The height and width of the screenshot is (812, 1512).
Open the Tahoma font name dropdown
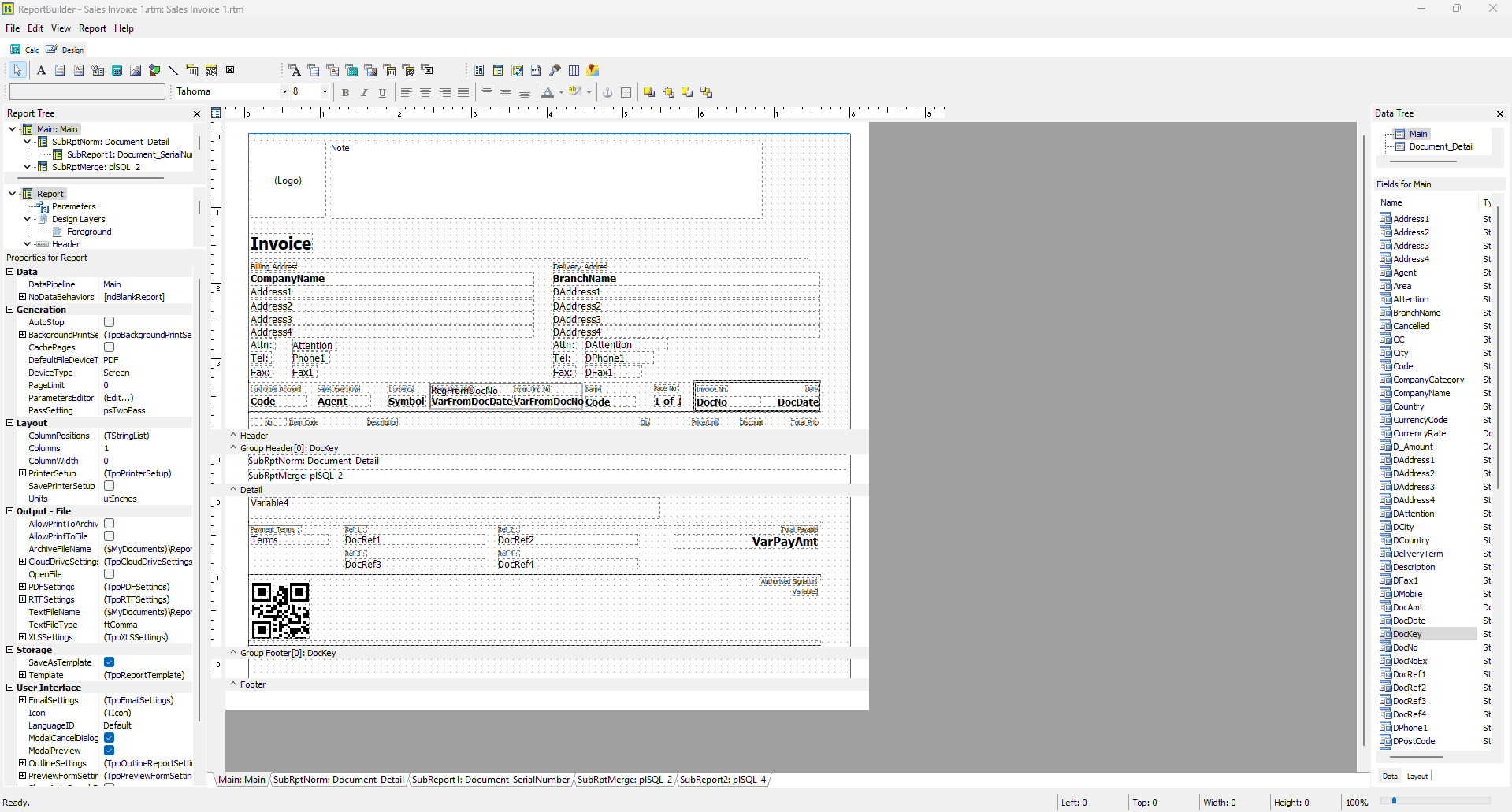pos(284,92)
